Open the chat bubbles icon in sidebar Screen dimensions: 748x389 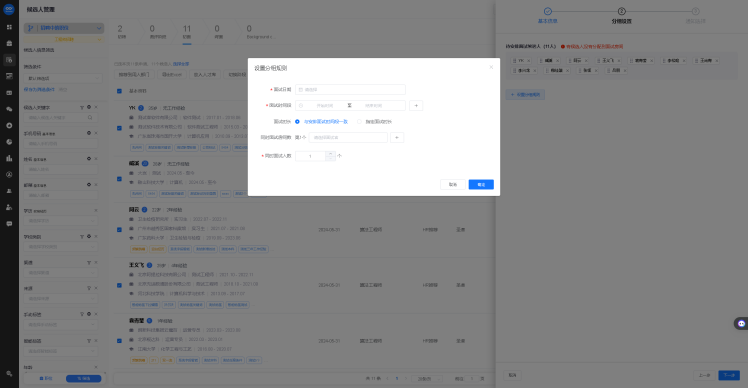(9, 109)
